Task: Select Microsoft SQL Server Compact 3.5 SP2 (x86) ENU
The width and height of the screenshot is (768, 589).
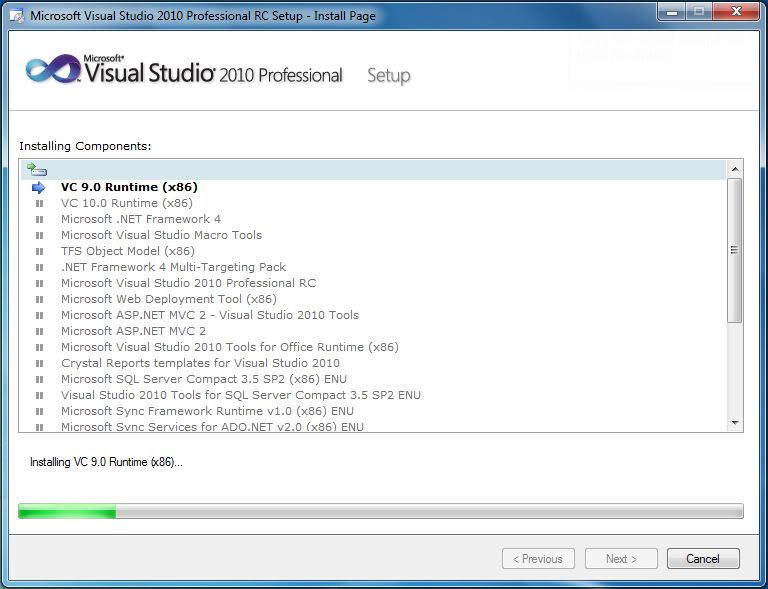Action: tap(204, 379)
